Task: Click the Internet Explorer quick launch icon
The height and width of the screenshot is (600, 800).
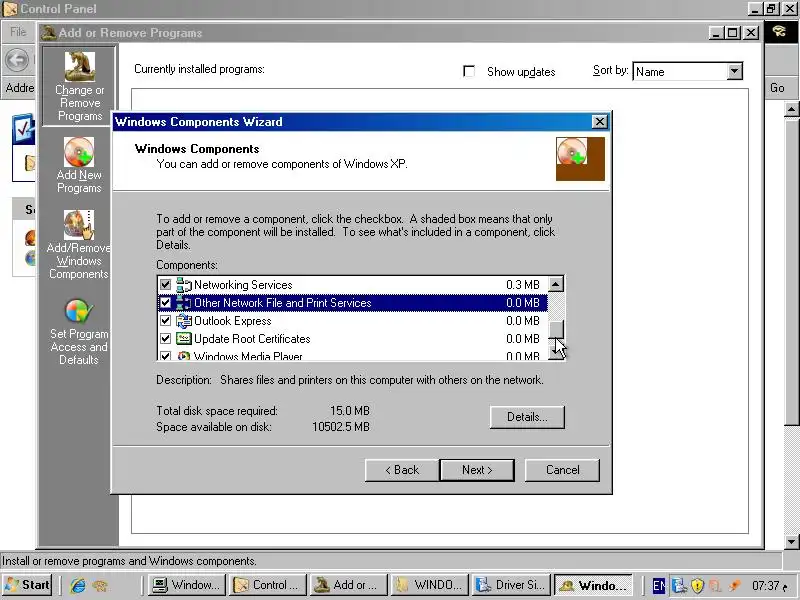Action: (78, 585)
